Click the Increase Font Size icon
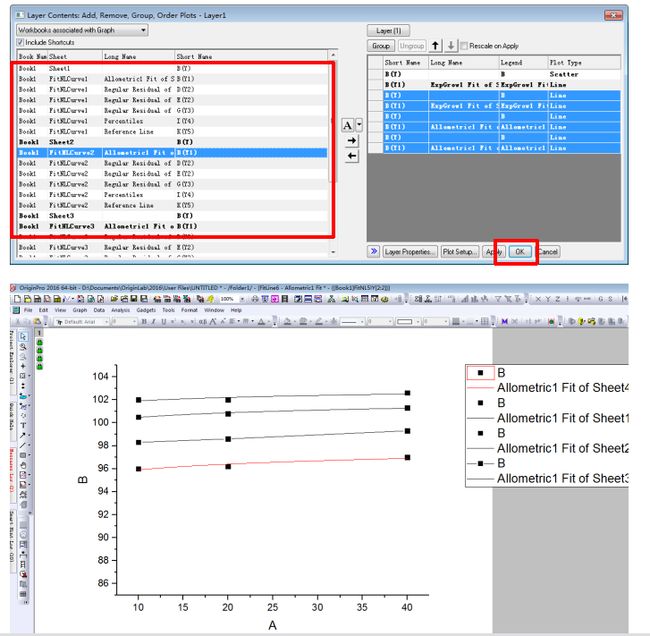650x636 pixels. (x=213, y=321)
